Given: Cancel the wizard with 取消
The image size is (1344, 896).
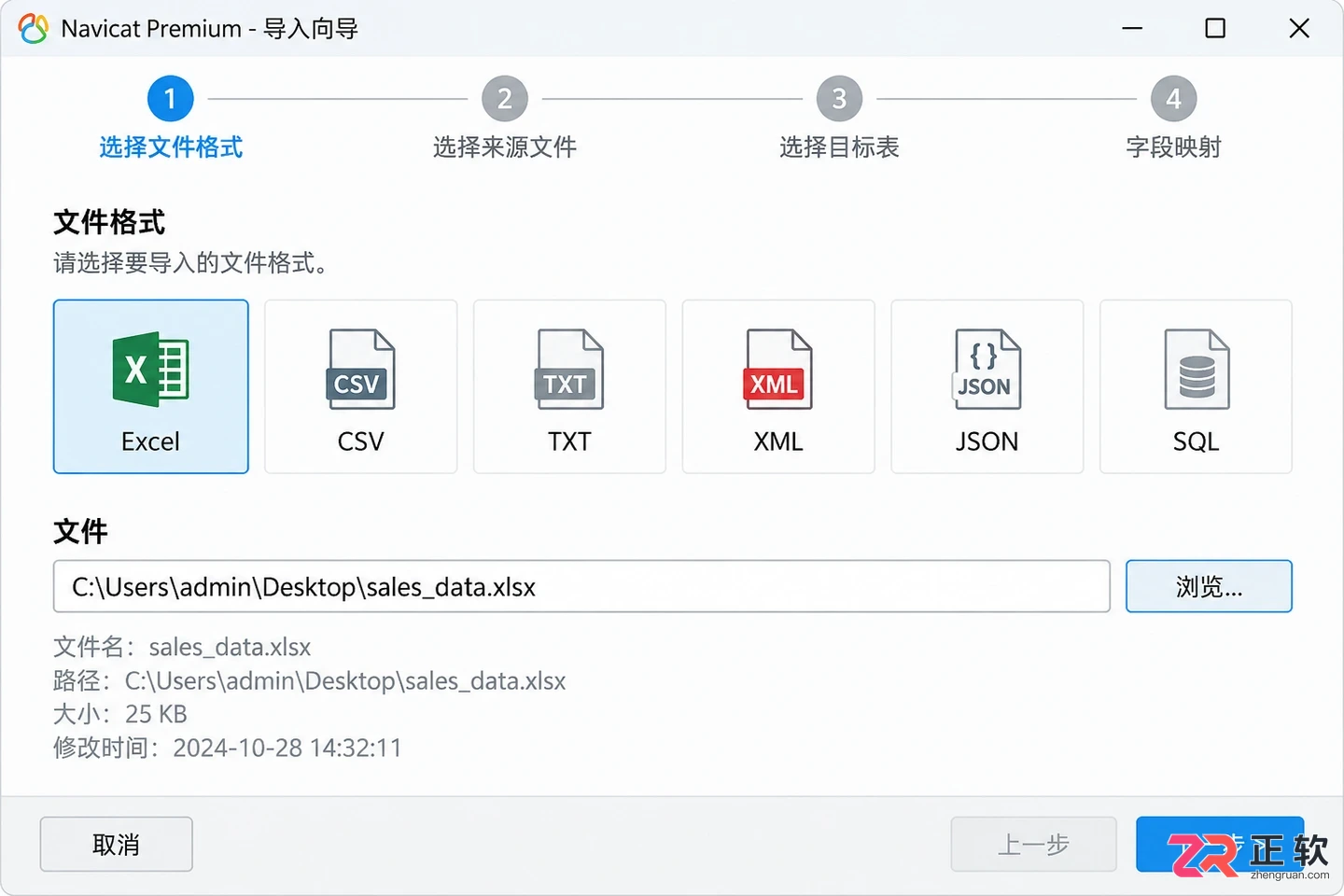Looking at the screenshot, I should 117,845.
